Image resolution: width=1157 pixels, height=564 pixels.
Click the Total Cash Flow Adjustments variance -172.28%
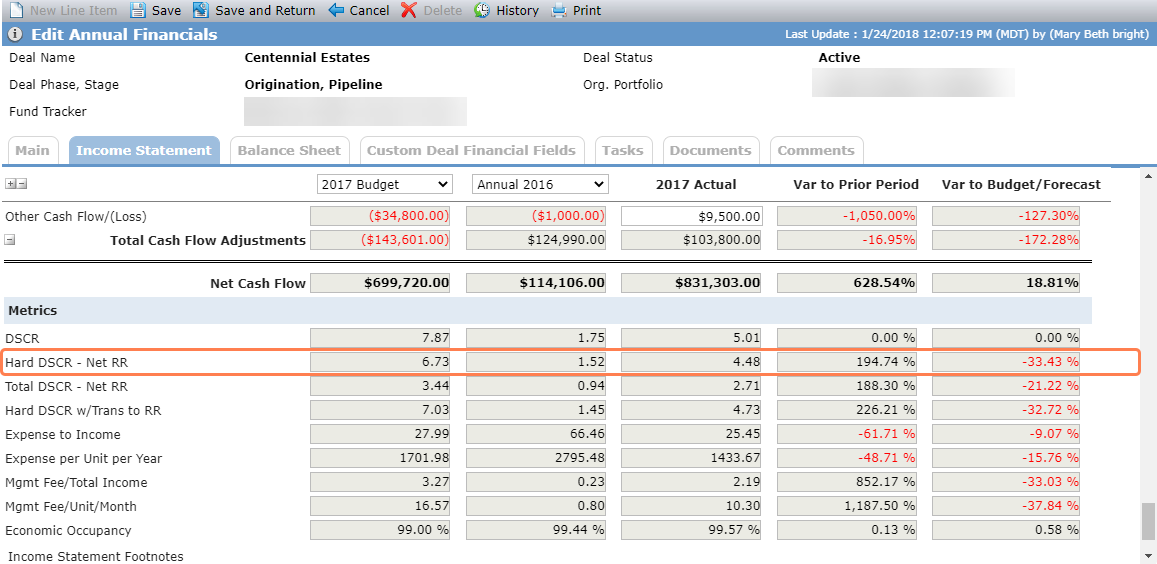[1006, 240]
